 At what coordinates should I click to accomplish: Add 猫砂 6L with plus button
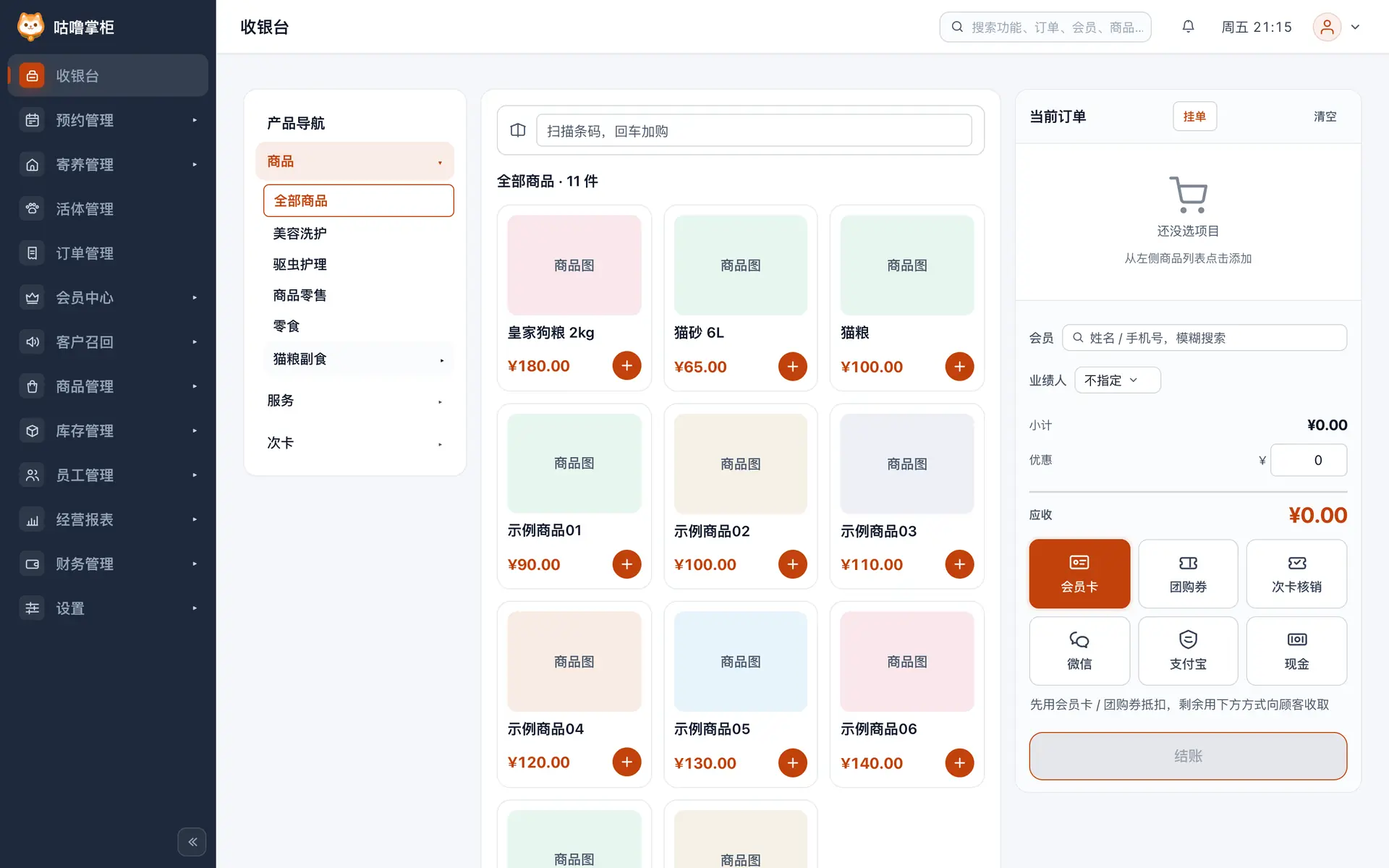point(793,367)
